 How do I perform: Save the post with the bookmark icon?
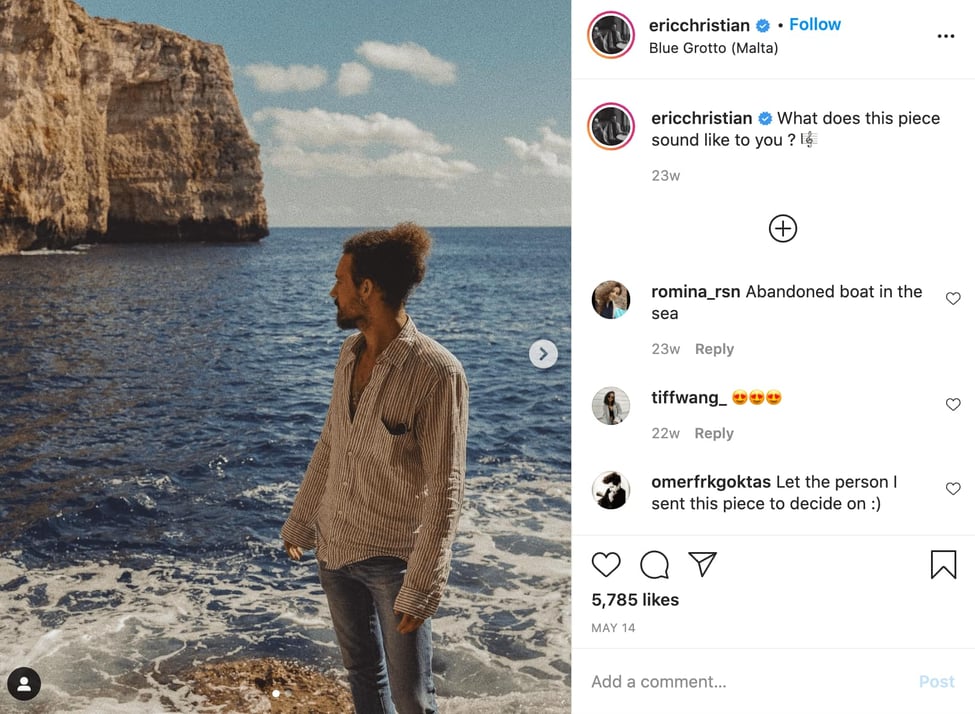(x=943, y=565)
